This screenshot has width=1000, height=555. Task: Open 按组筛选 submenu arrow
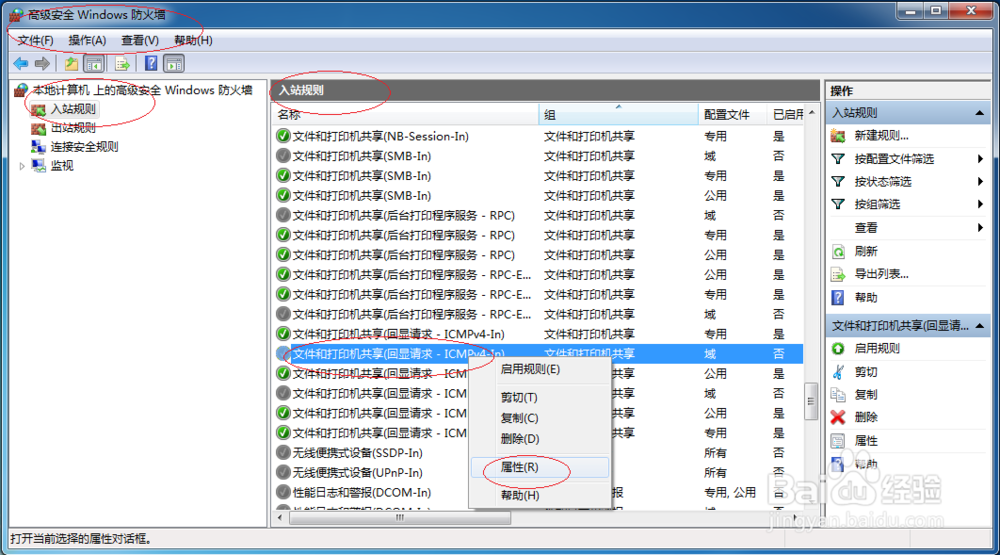[x=980, y=205]
